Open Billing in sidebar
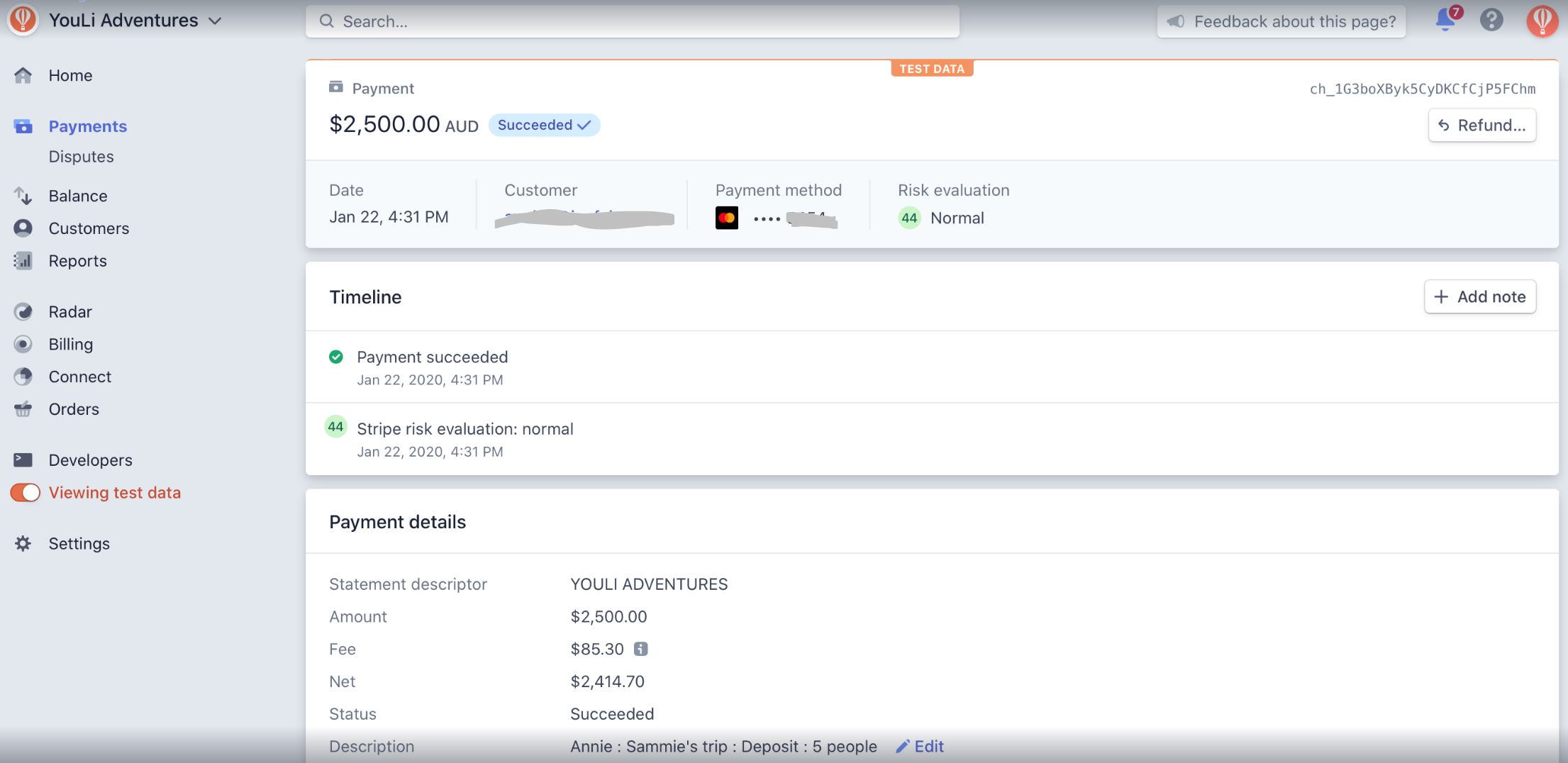This screenshot has width=1568, height=763. click(70, 345)
